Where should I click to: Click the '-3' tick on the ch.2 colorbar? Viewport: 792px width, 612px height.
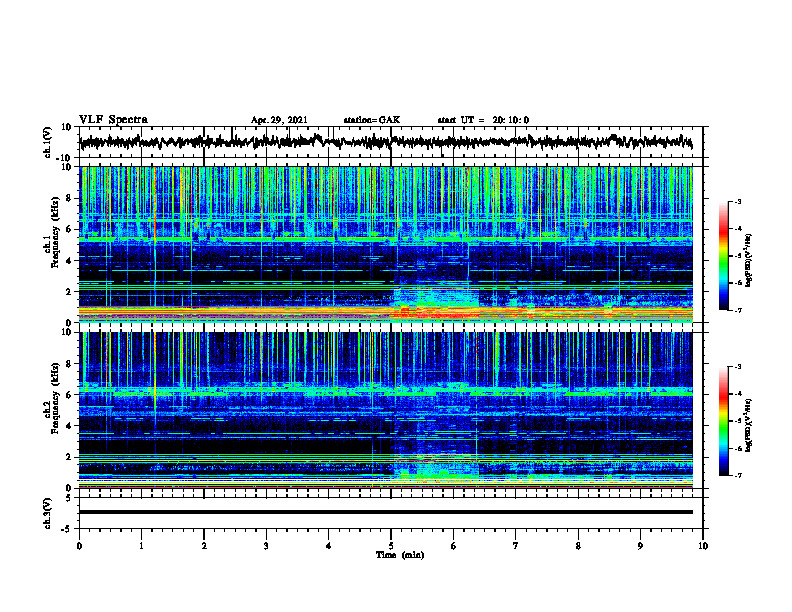tap(738, 367)
